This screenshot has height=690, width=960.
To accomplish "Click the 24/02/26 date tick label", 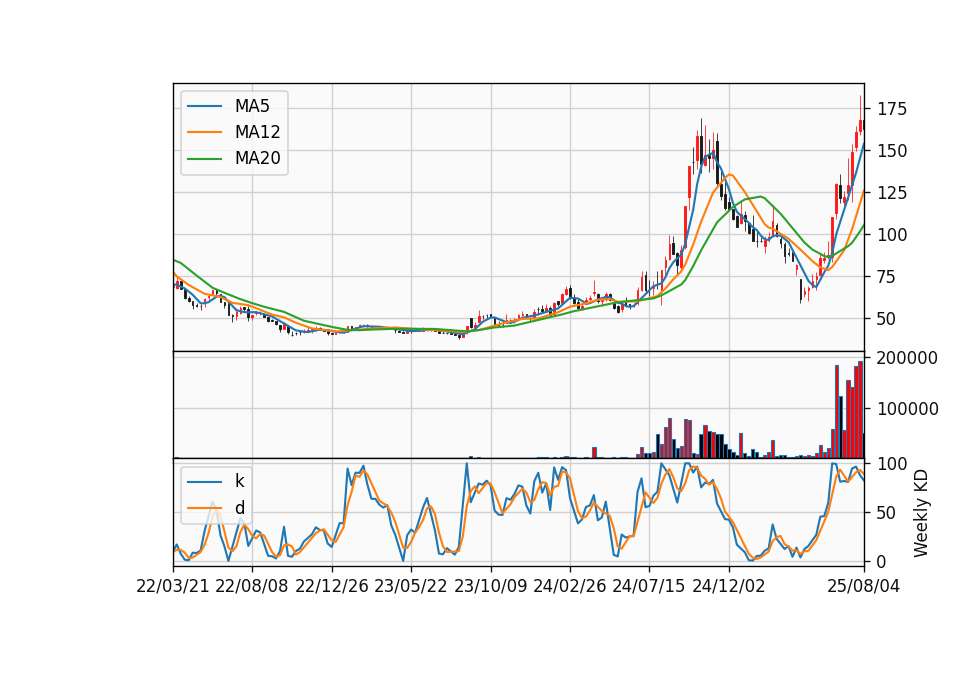I will pos(569,586).
